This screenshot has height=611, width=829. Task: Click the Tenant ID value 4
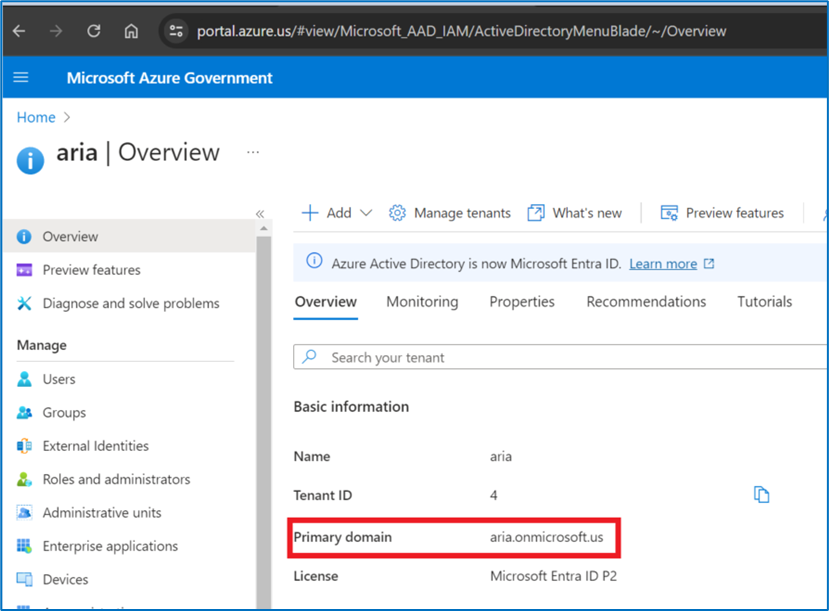[493, 495]
